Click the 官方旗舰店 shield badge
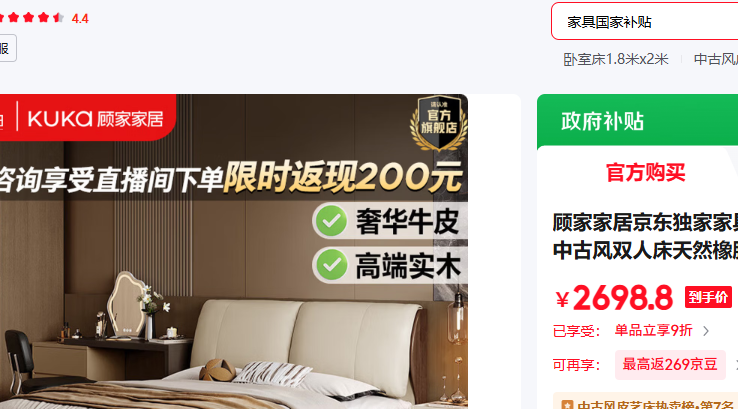This screenshot has height=409, width=738. (438, 123)
